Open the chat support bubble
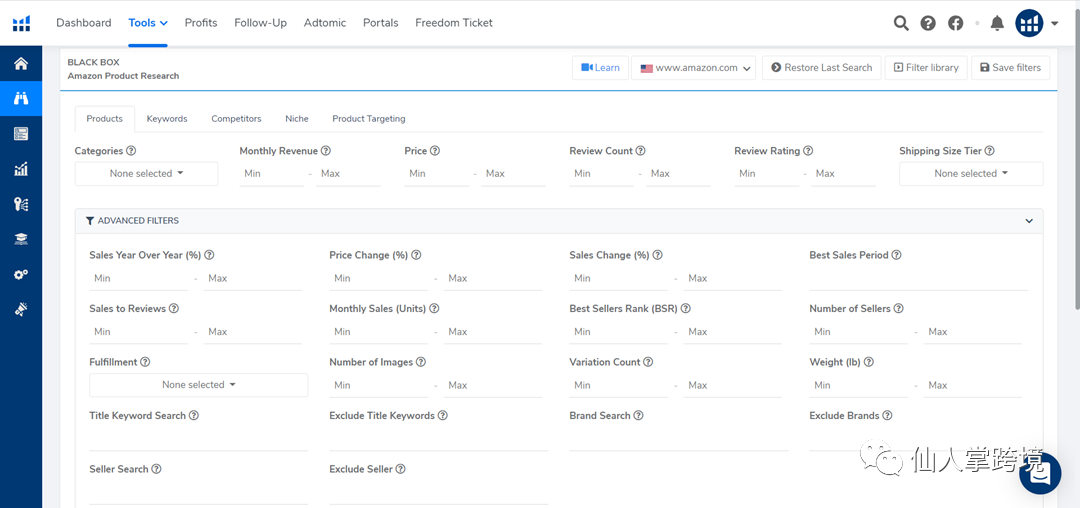Viewport: 1080px width, 508px height. pyautogui.click(x=1040, y=473)
